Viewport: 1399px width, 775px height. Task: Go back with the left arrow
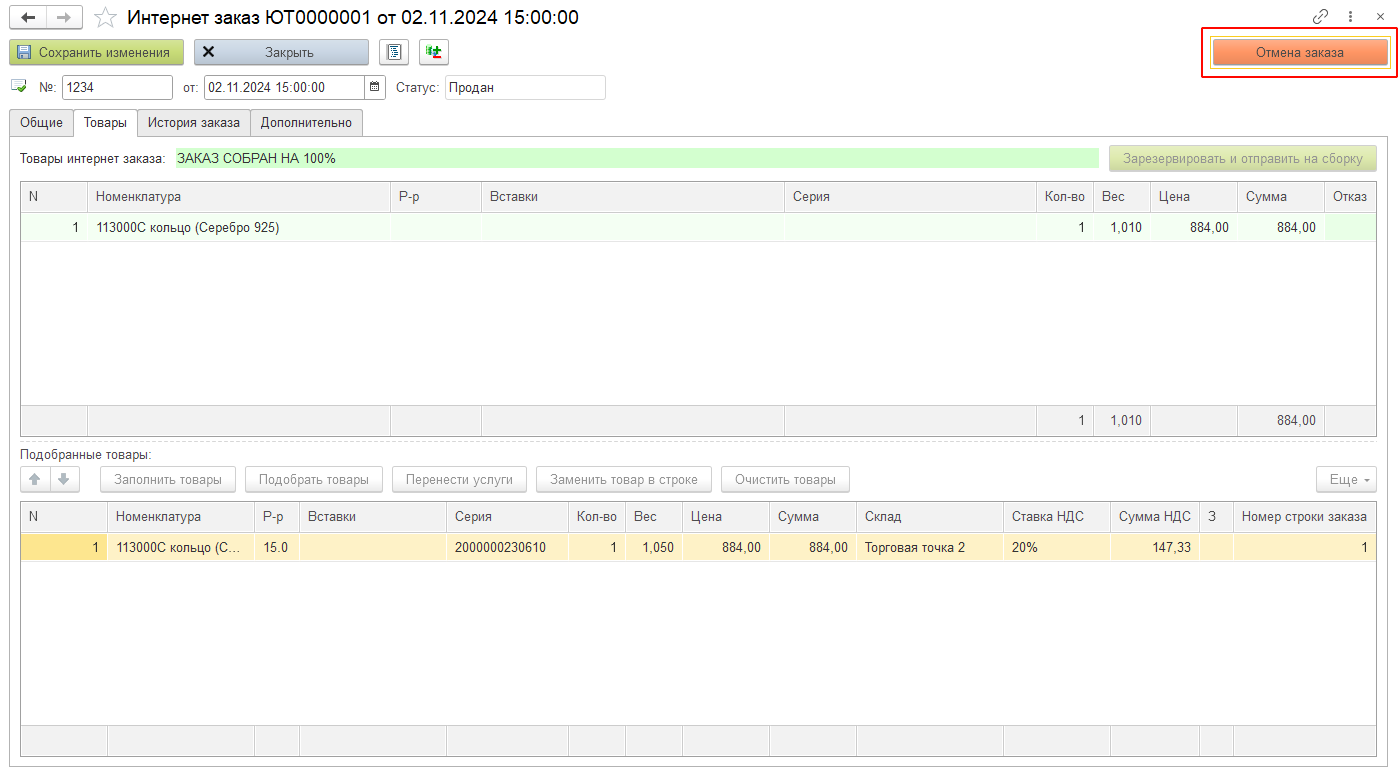(x=29, y=18)
